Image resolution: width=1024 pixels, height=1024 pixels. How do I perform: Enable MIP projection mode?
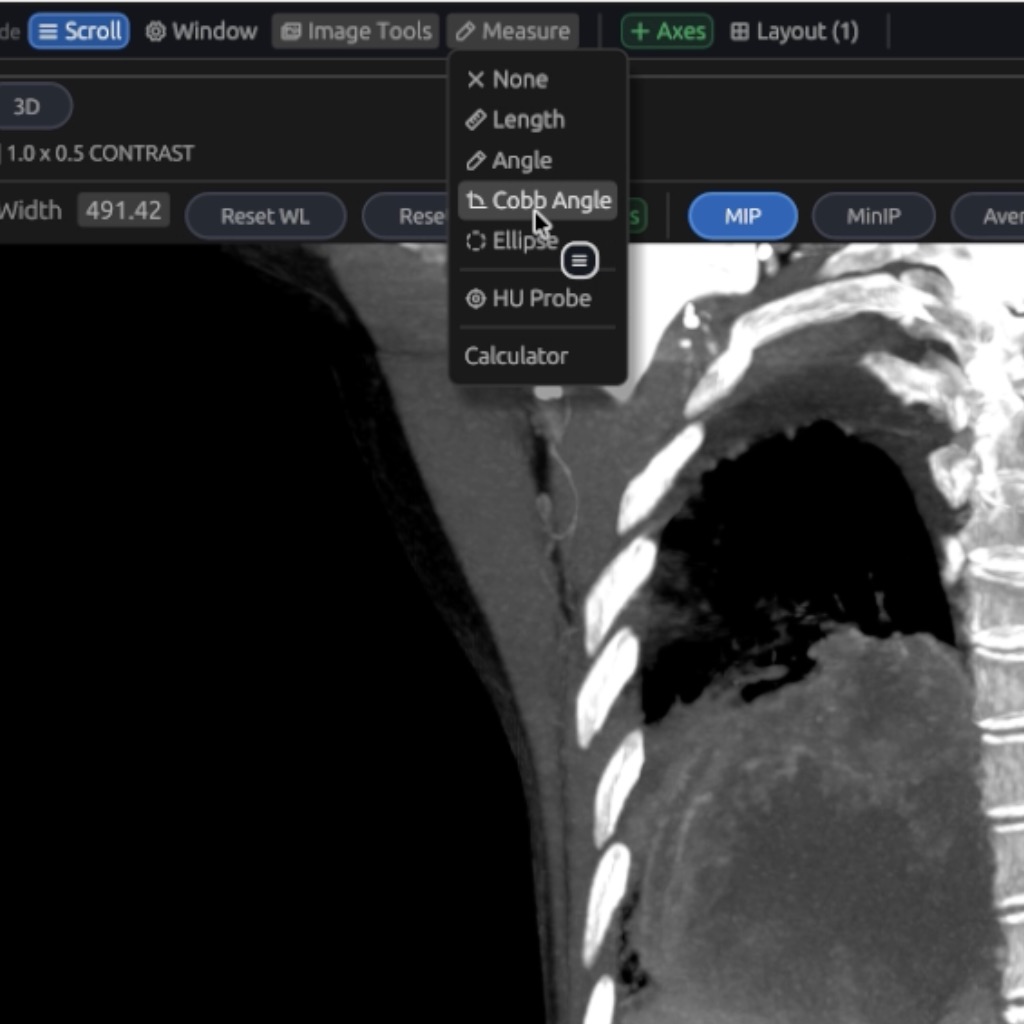[x=743, y=216]
